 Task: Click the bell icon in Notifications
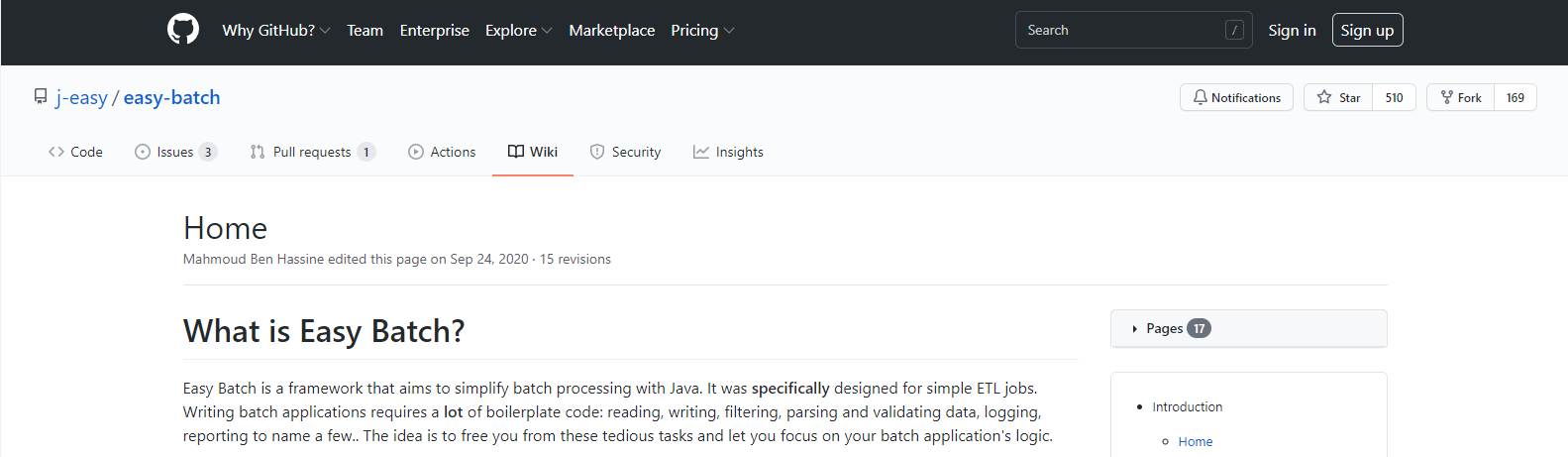click(1200, 97)
